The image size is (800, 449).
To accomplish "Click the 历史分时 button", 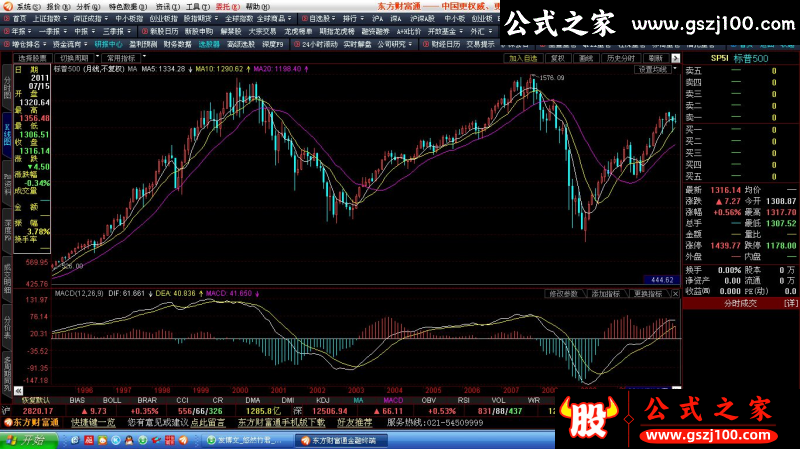I will [x=621, y=58].
